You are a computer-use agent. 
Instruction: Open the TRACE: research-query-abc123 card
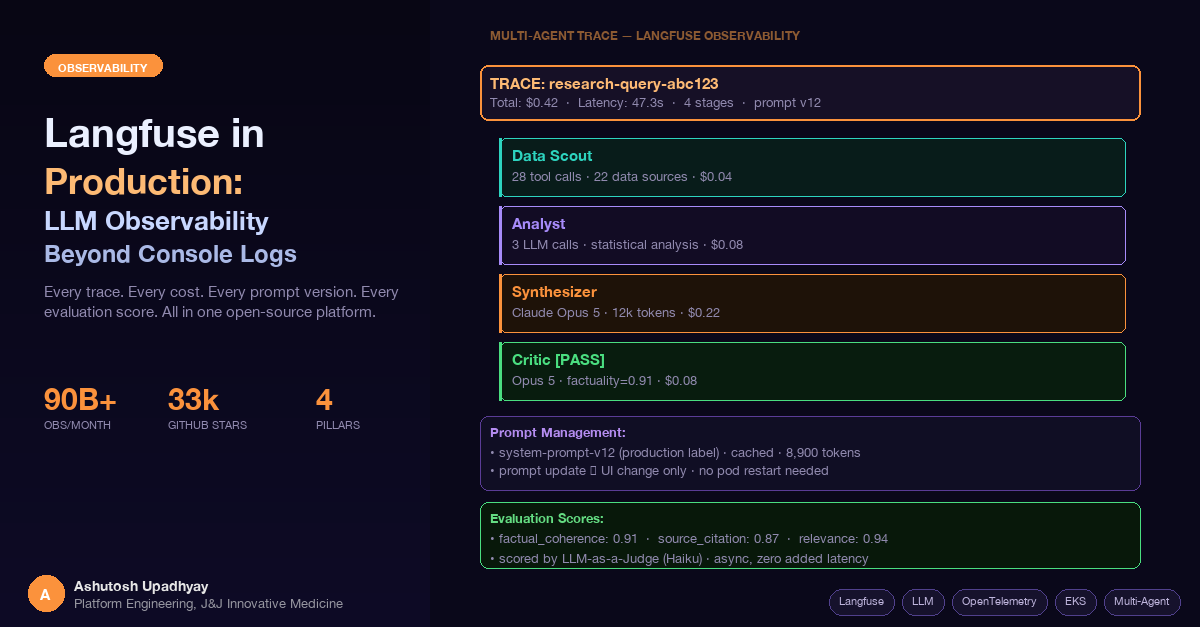pos(810,93)
